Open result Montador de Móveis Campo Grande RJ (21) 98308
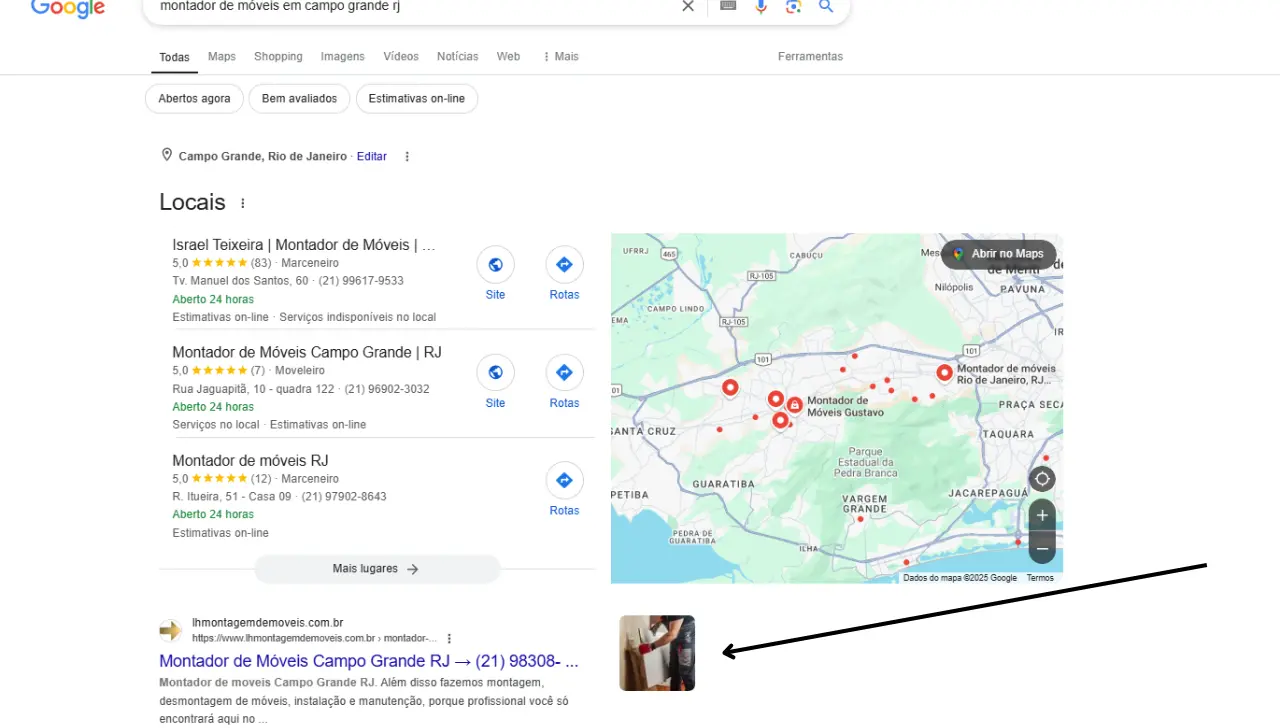This screenshot has width=1280, height=728. (369, 661)
